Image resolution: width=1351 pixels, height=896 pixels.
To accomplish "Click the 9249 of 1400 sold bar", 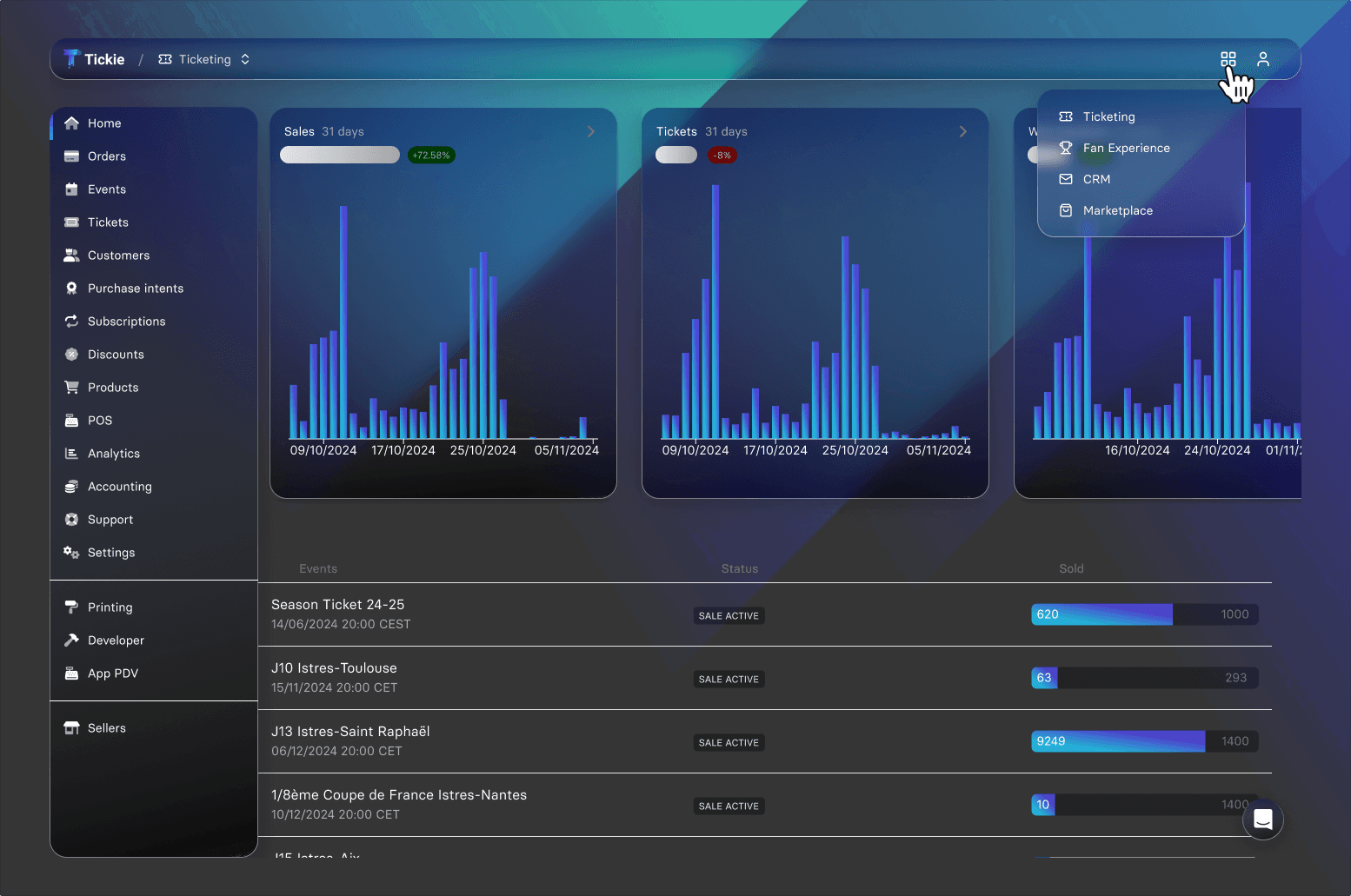I will click(1145, 741).
